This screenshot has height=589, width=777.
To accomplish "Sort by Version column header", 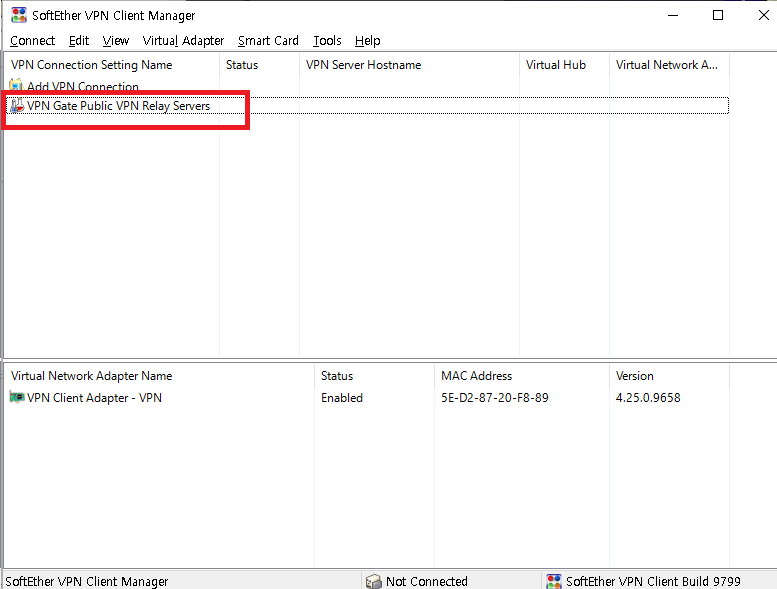I will click(669, 376).
